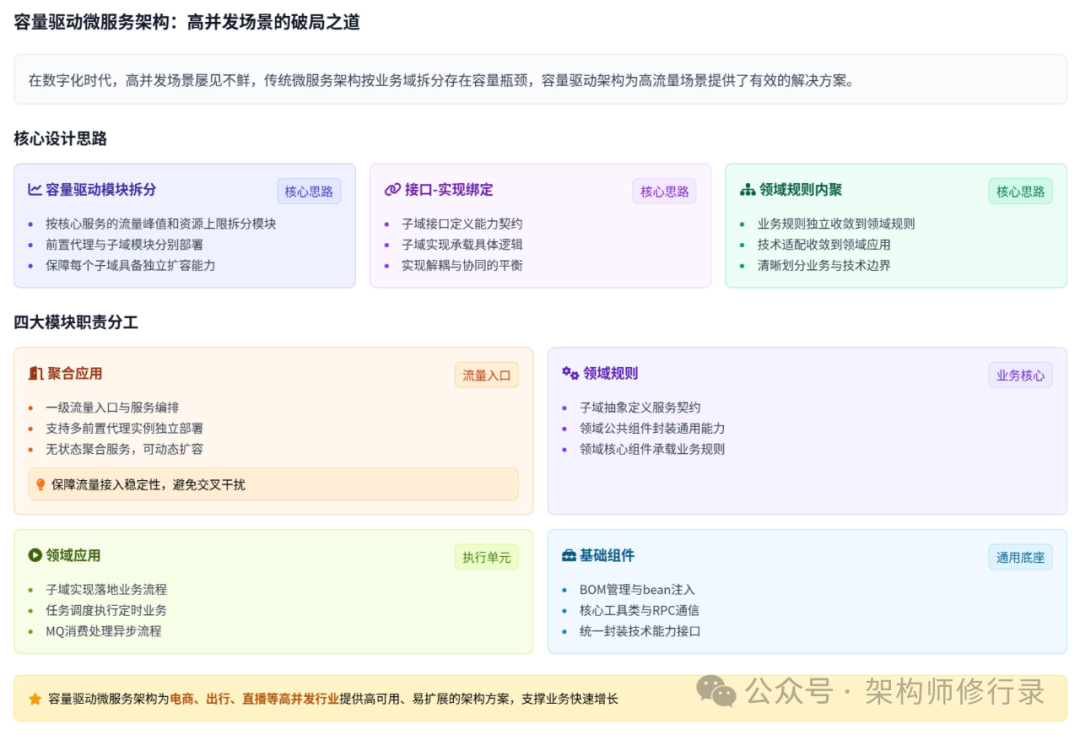Click the bullet 清晰划分业务与技术边界
The image size is (1080, 735).
point(824,265)
